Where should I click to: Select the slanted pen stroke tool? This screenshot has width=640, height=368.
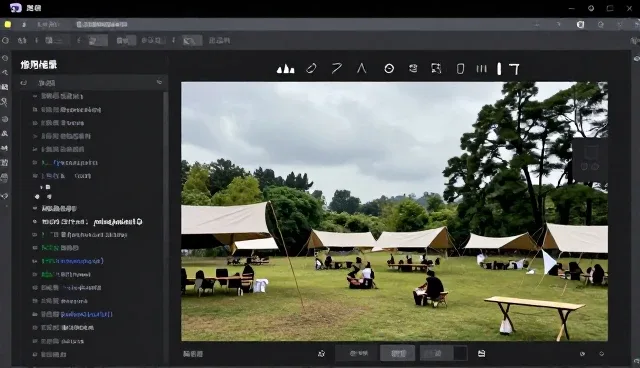336,68
